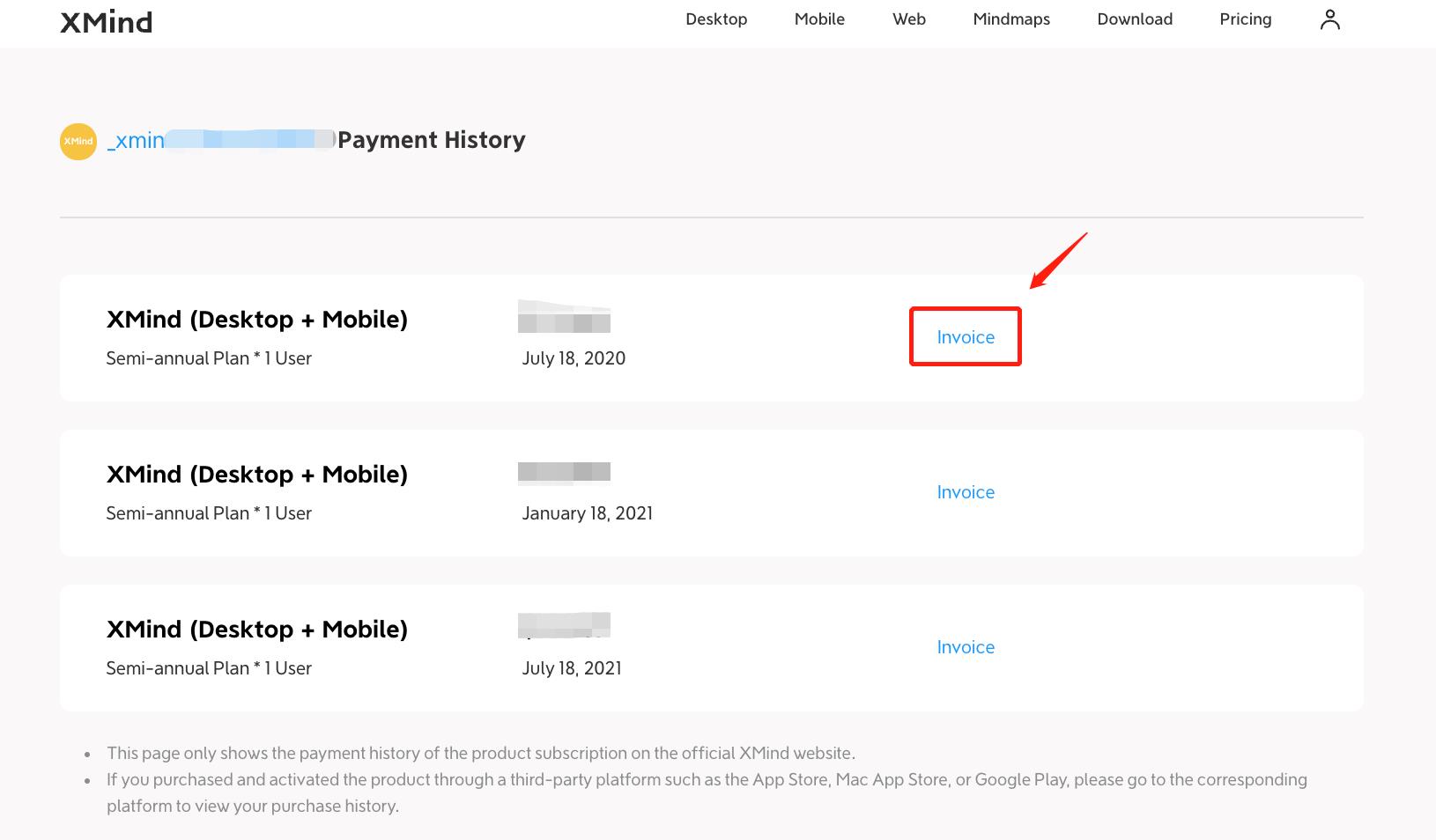Click Invoice for July 18, 2021 payment
1436x840 pixels.
tap(966, 647)
